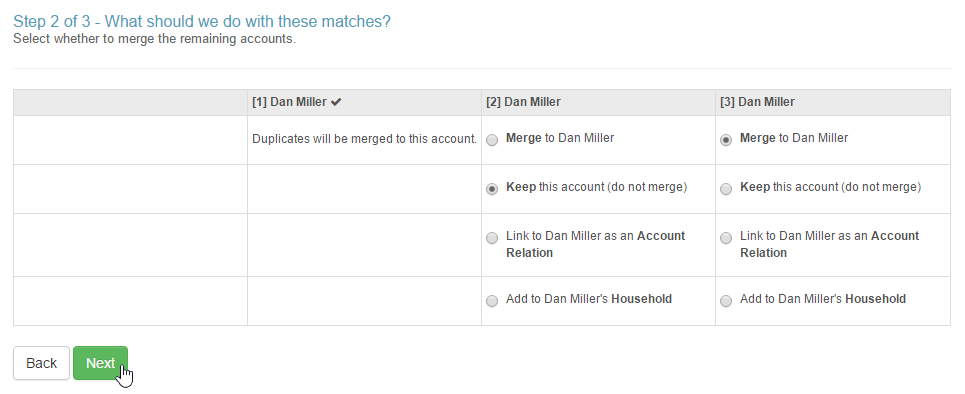Go back with the Back button
965x394 pixels.
pos(41,363)
